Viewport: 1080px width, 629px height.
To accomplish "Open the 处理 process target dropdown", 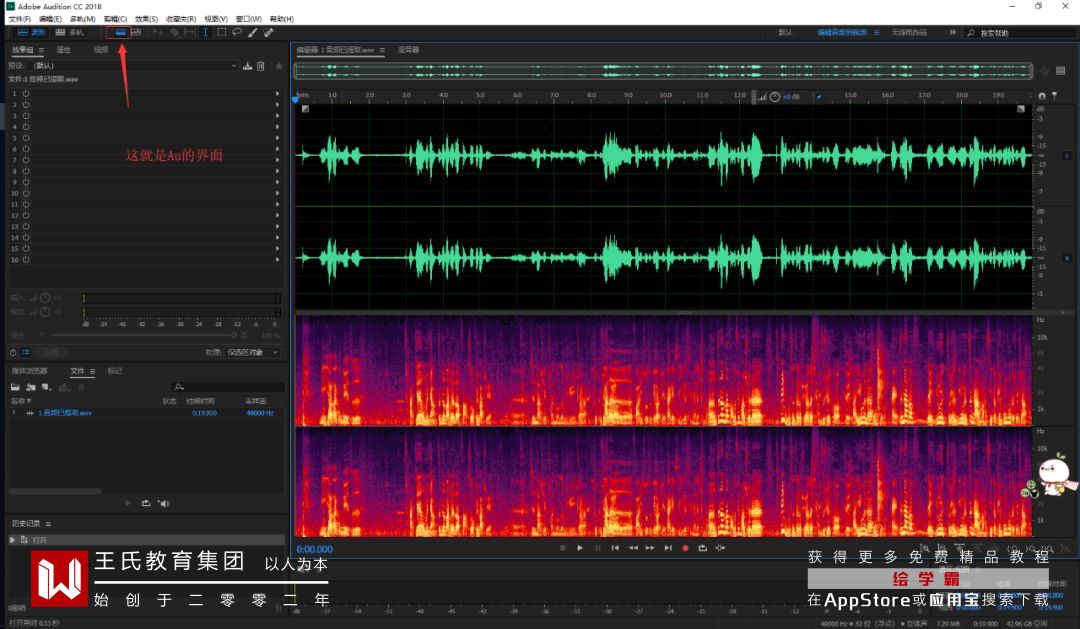I will click(x=254, y=352).
